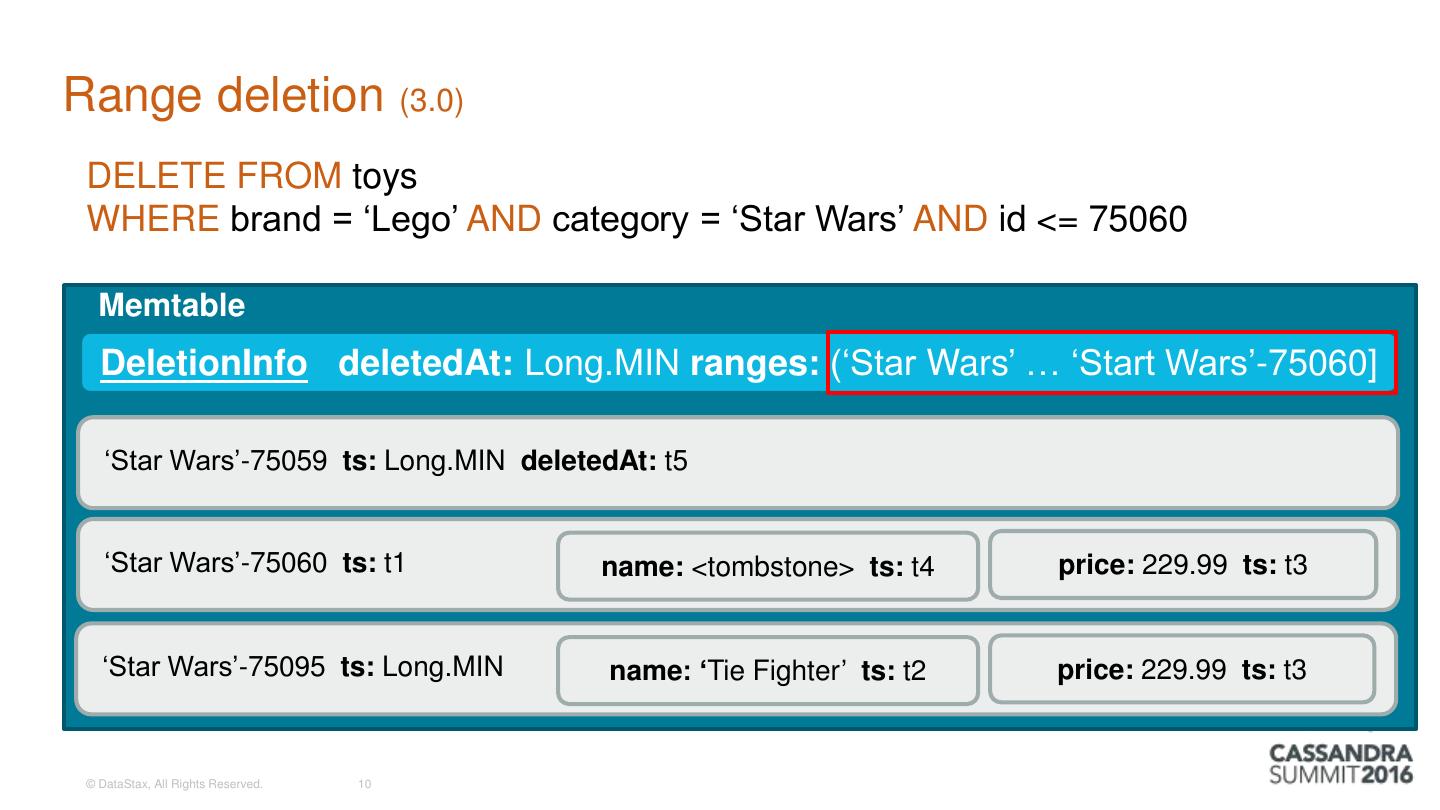The height and width of the screenshot is (810, 1440).
Task: Click the 'name: <tombstone> ts: t4' cell
Action: (x=767, y=567)
